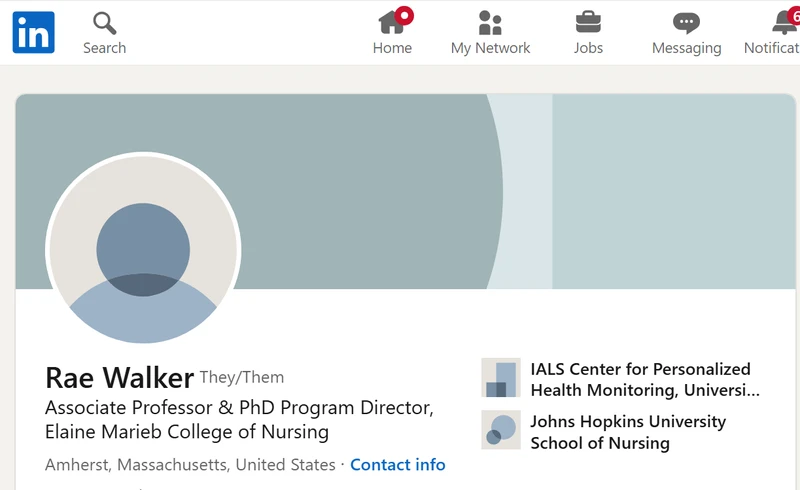Open Notifications bell icon
Screen dimensions: 800x490
pos(785,22)
